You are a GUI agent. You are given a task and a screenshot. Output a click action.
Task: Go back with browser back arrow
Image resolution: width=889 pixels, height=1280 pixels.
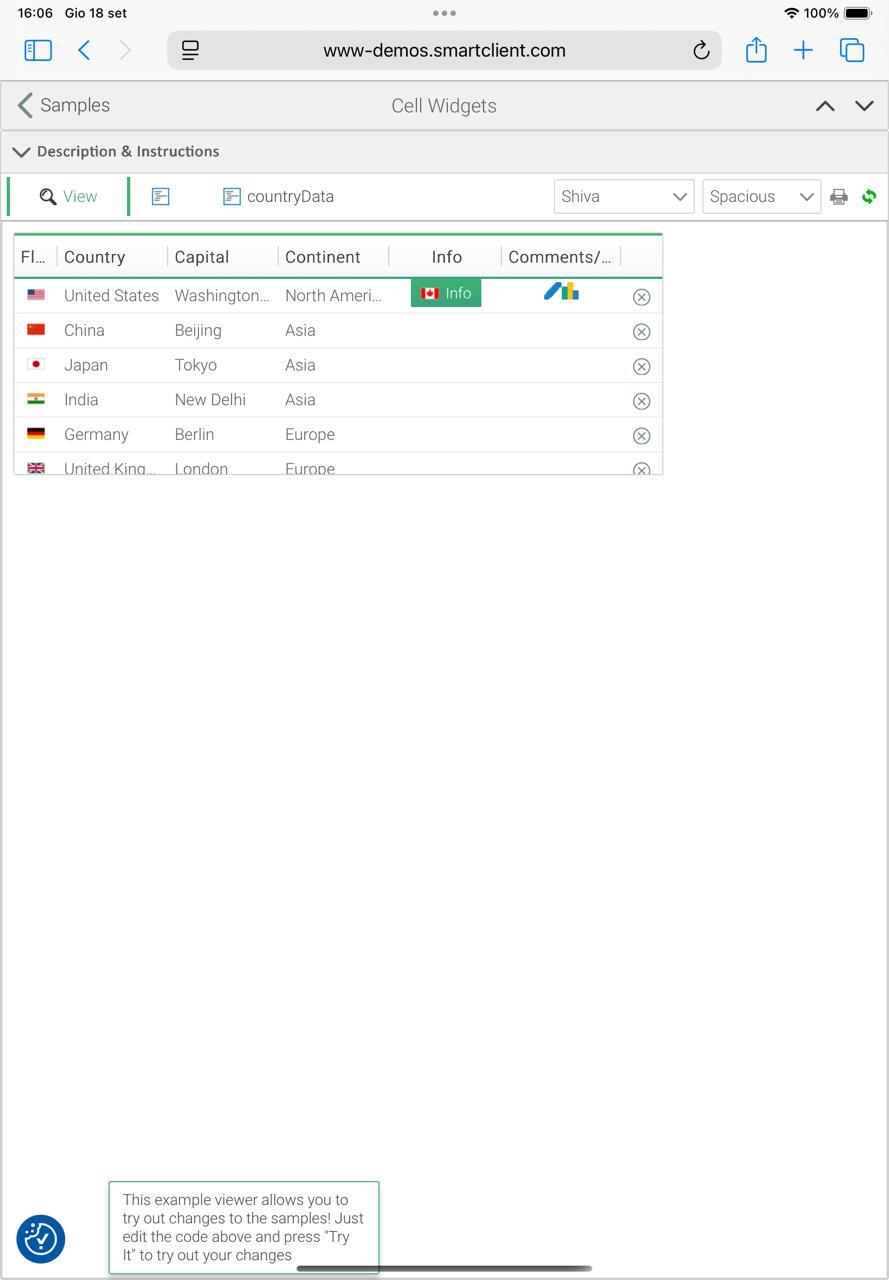click(x=85, y=50)
